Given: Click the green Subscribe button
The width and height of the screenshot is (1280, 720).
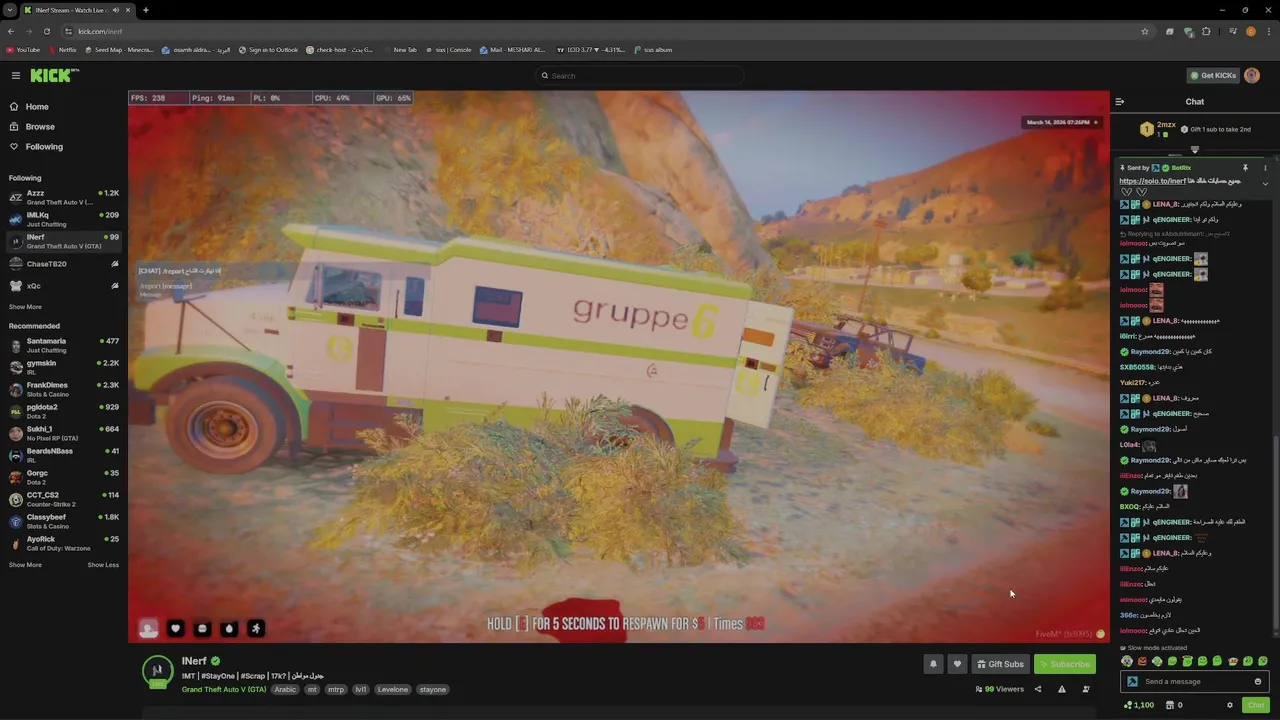Looking at the screenshot, I should [1065, 664].
